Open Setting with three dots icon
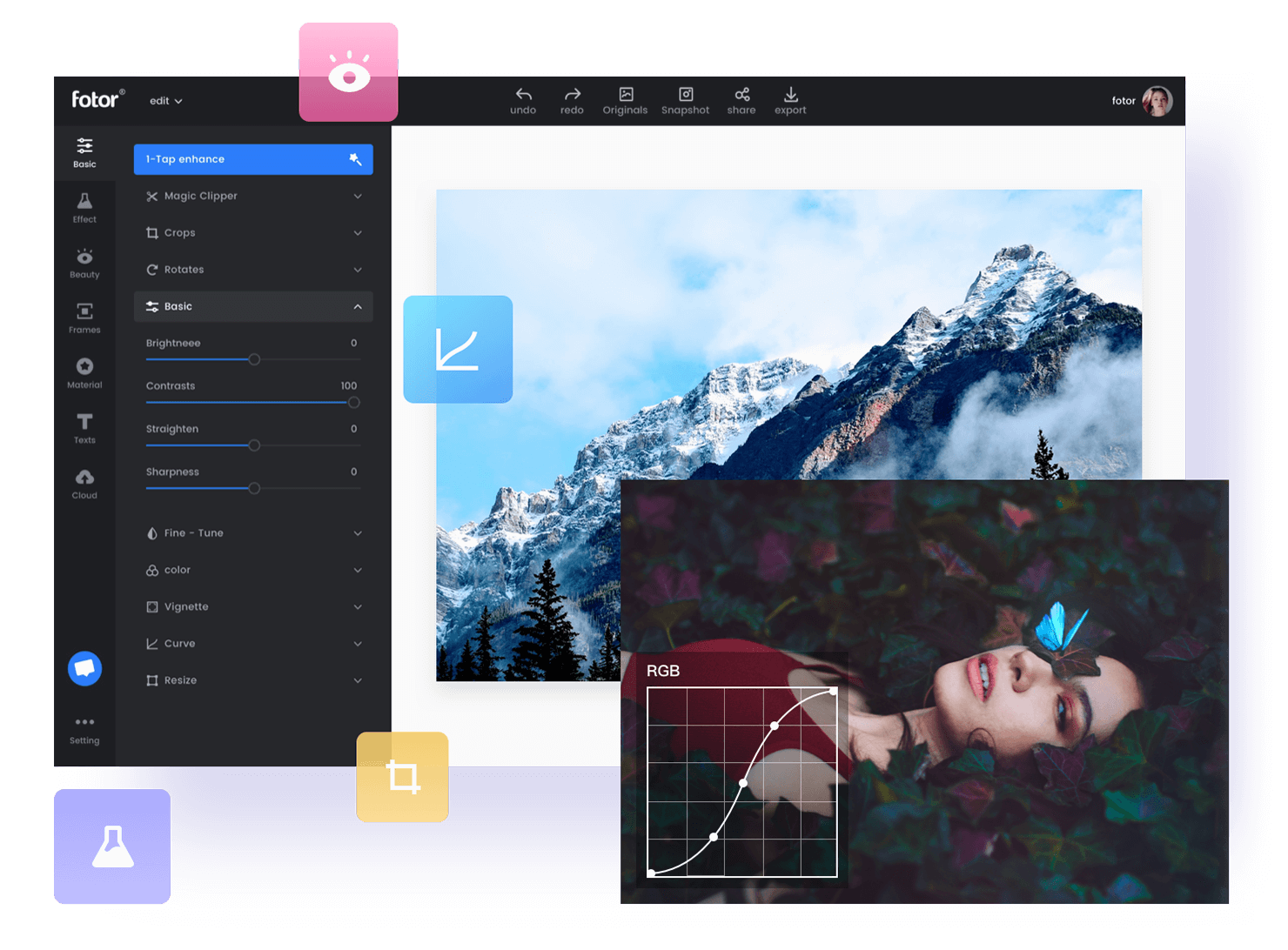Viewport: 1288px width, 950px height. [84, 730]
